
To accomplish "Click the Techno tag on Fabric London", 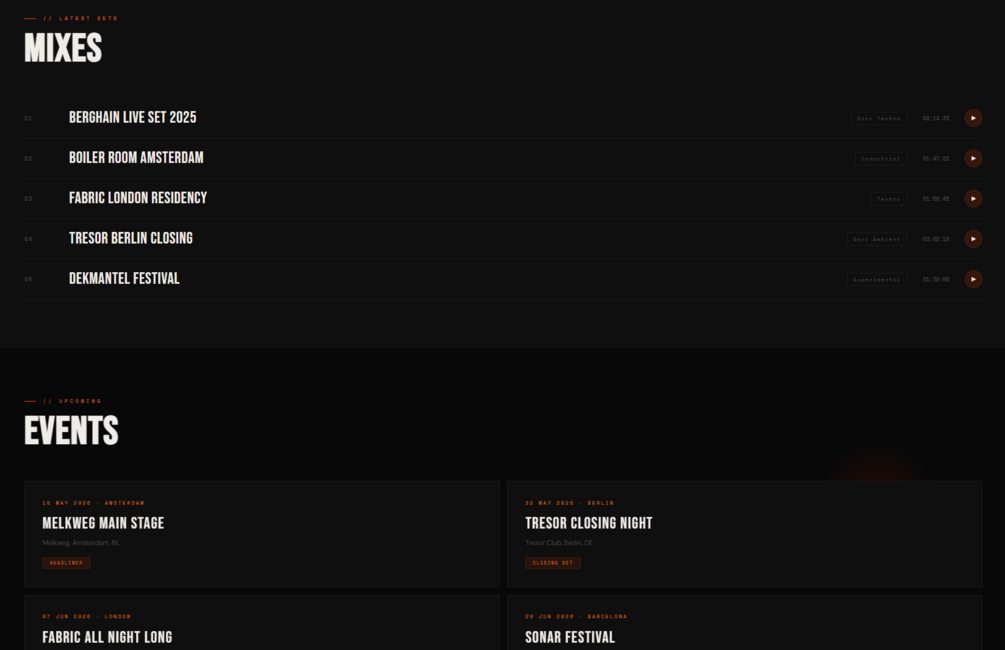I will (x=889, y=199).
